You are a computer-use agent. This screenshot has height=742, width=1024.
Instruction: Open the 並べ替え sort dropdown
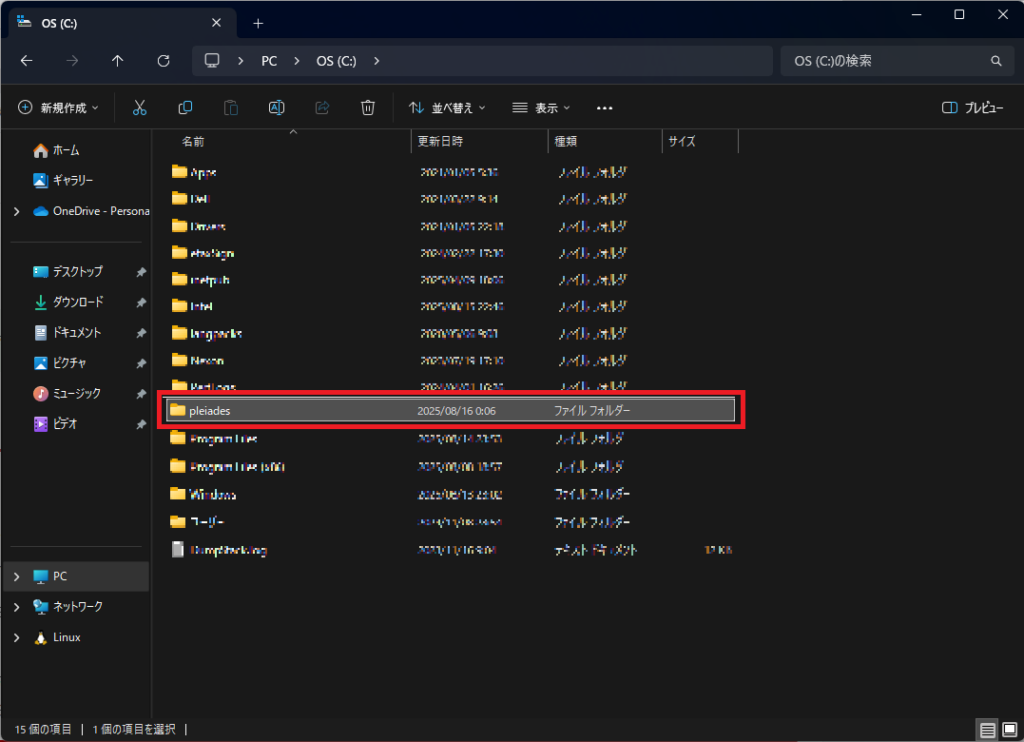[x=447, y=107]
